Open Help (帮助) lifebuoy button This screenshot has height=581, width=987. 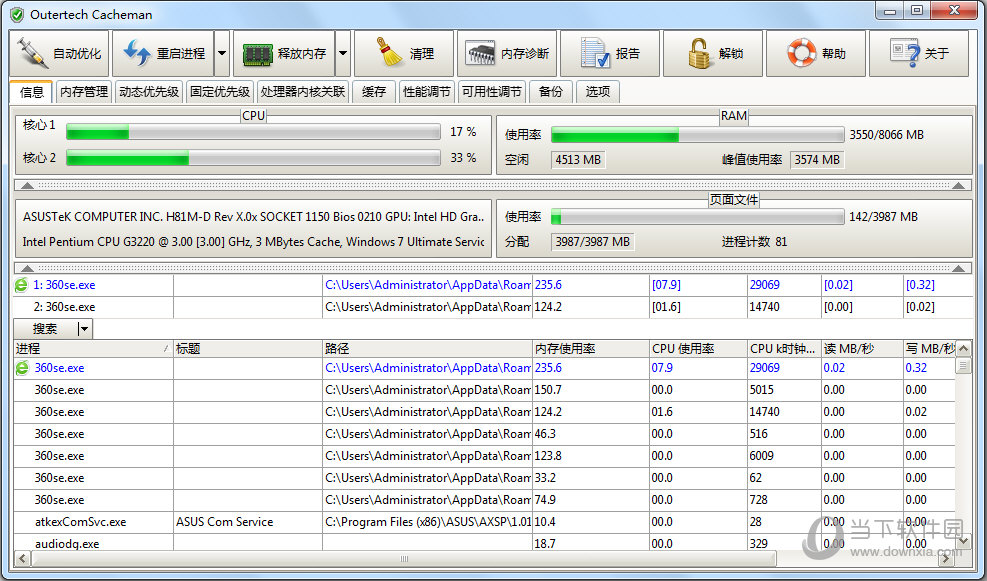pos(816,54)
